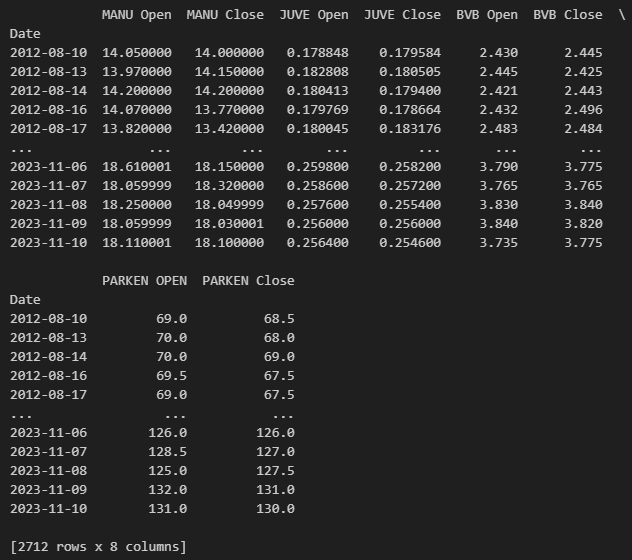Click the value 18.320000
Viewport: 632px width, 560px height.
point(229,185)
